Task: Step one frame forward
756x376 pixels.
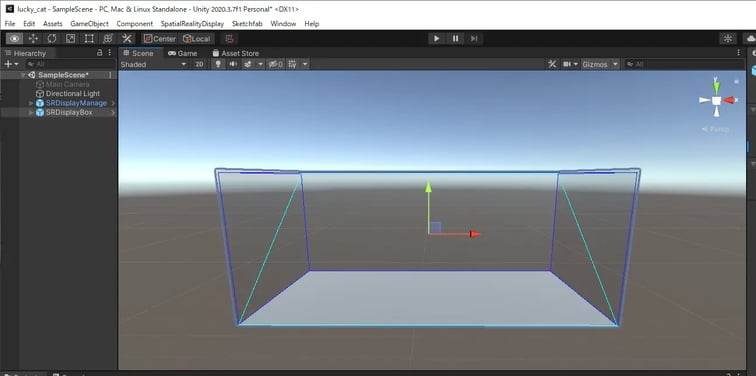Action: click(474, 39)
